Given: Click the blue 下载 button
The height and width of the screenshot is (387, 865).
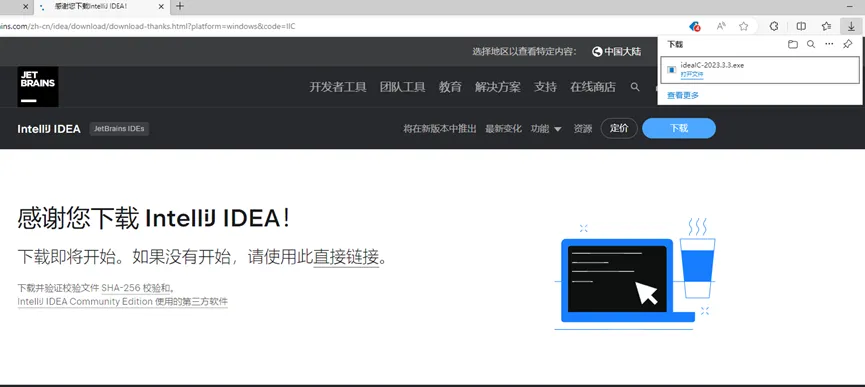Looking at the screenshot, I should (679, 128).
